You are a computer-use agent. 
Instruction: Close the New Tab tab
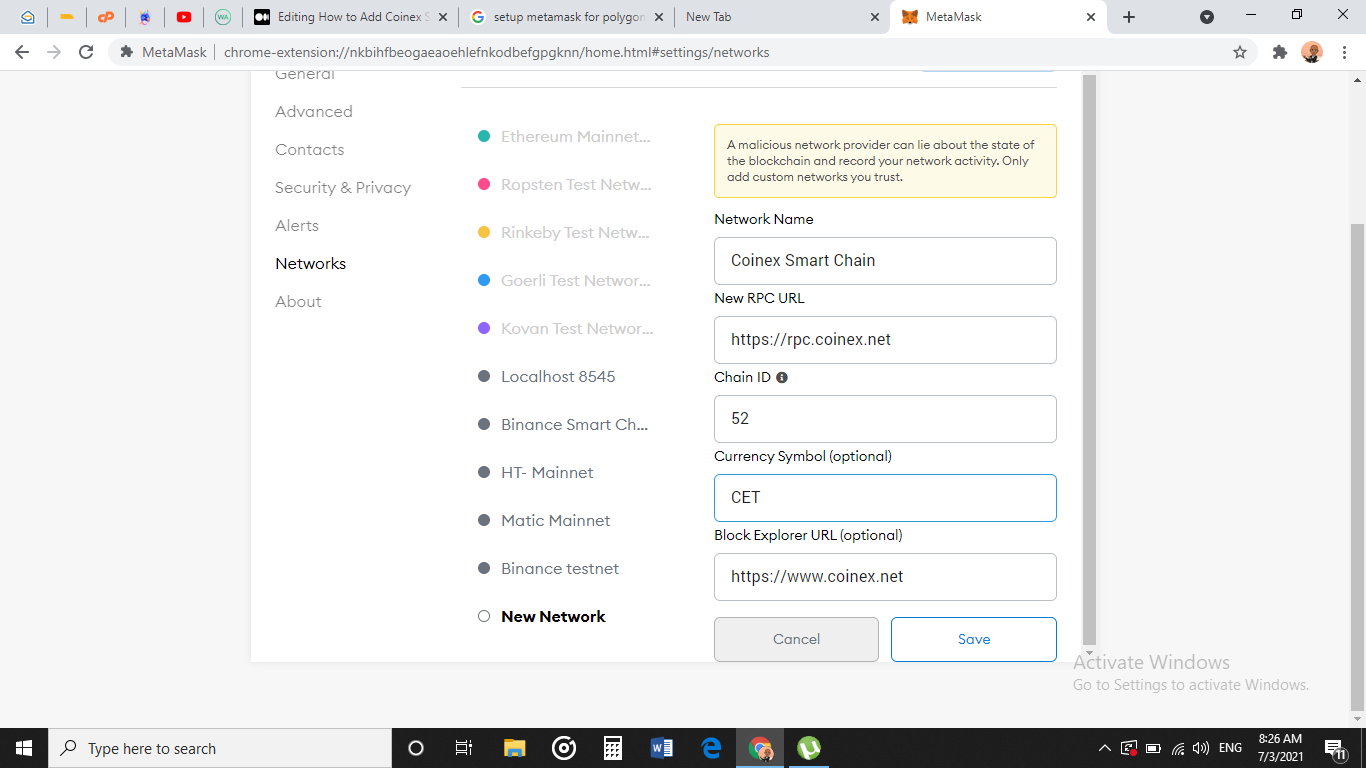point(874,17)
